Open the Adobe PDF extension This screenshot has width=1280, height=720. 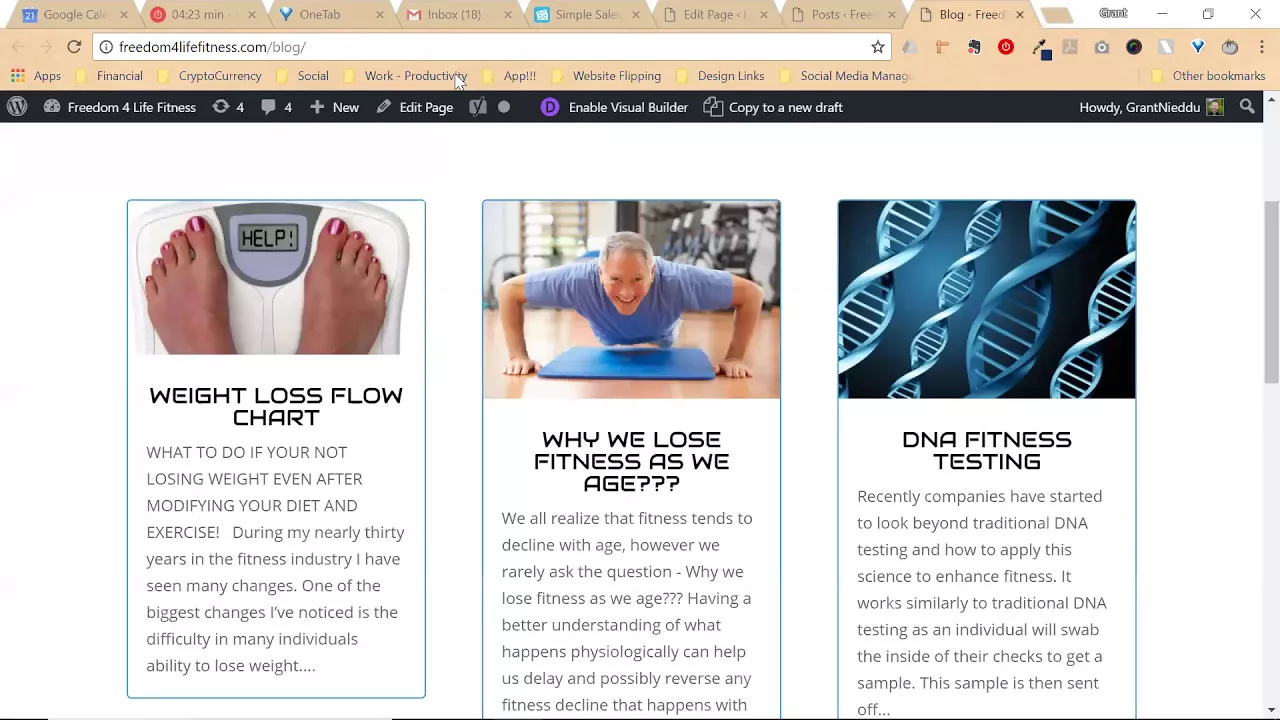(1070, 47)
